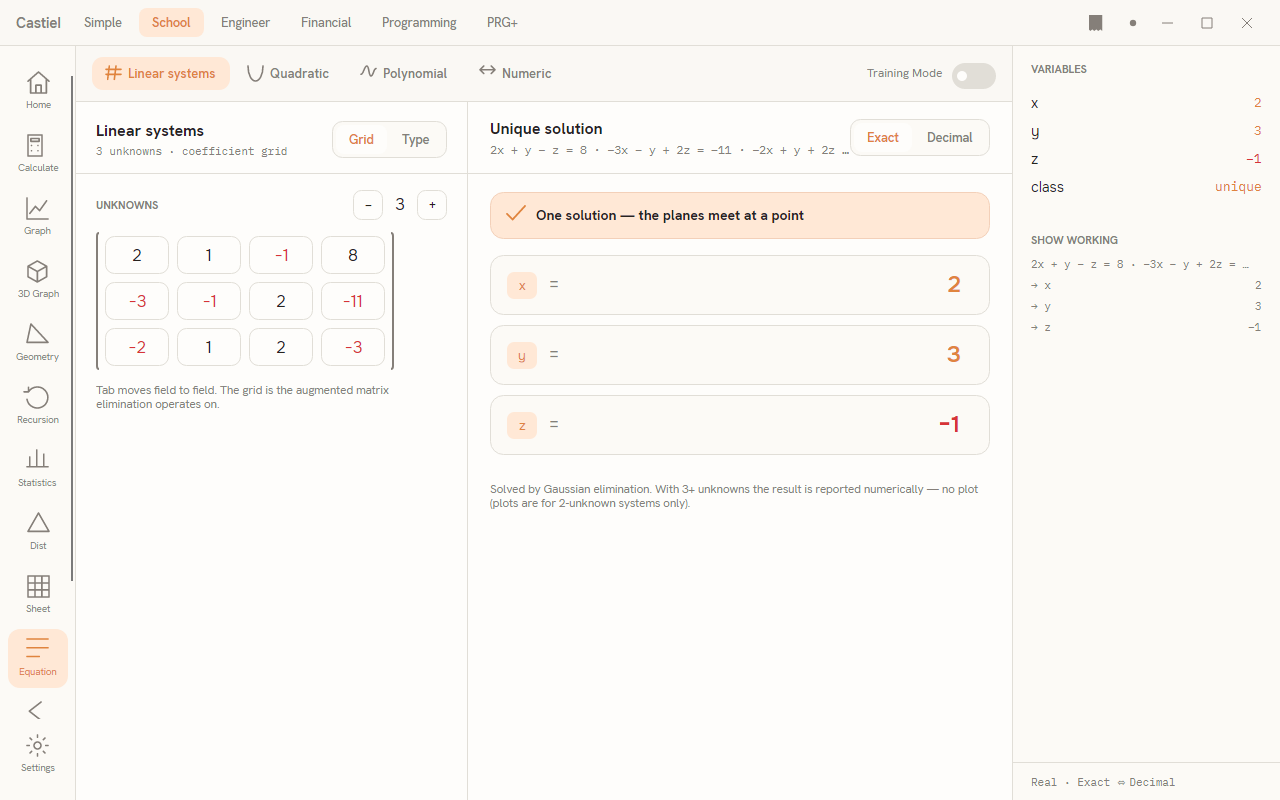This screenshot has height=800, width=1280.
Task: Click second row first cell containing -3
Action: coord(137,301)
